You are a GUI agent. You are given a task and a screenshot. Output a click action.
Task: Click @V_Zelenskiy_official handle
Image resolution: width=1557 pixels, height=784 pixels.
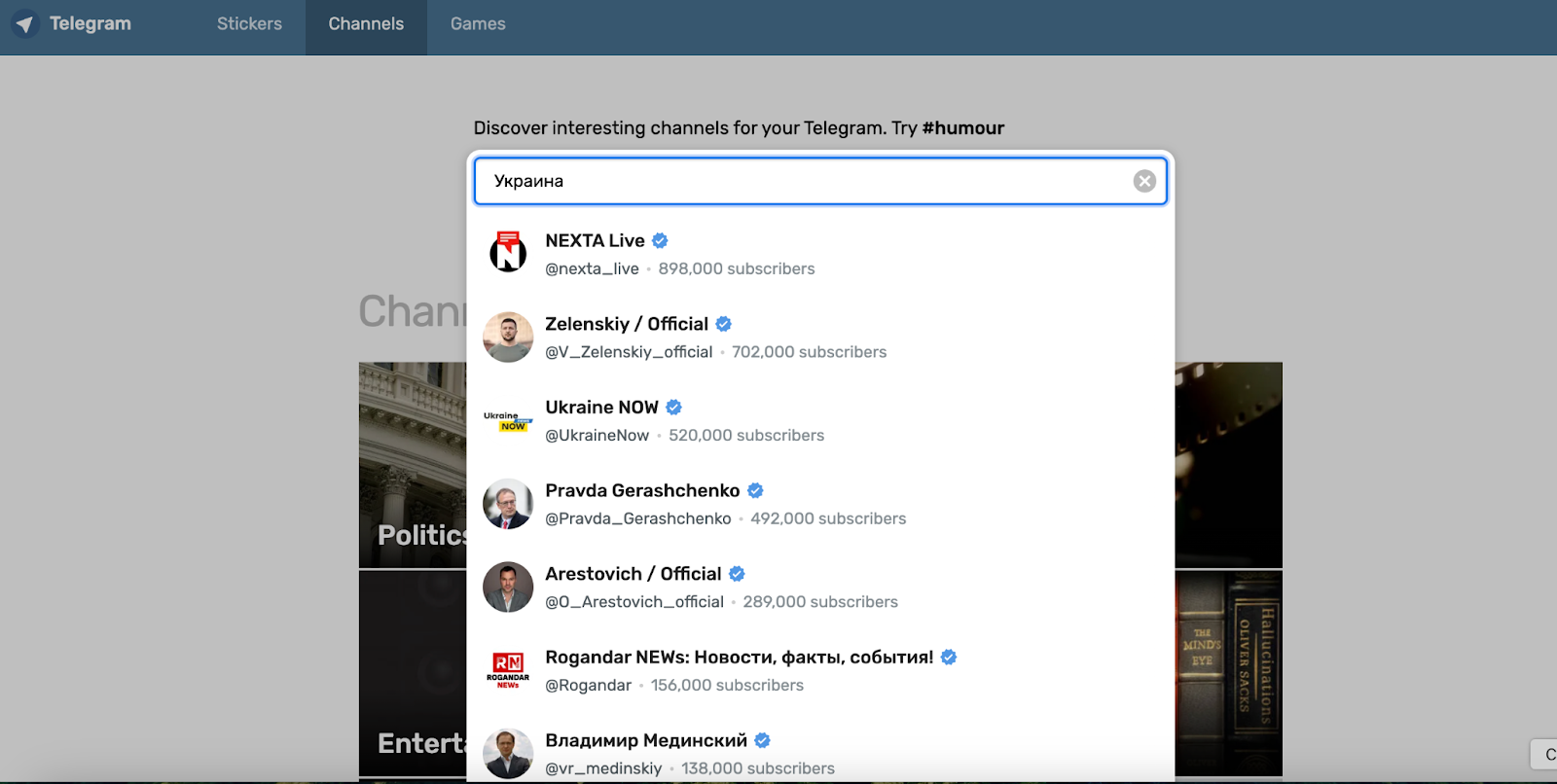629,352
